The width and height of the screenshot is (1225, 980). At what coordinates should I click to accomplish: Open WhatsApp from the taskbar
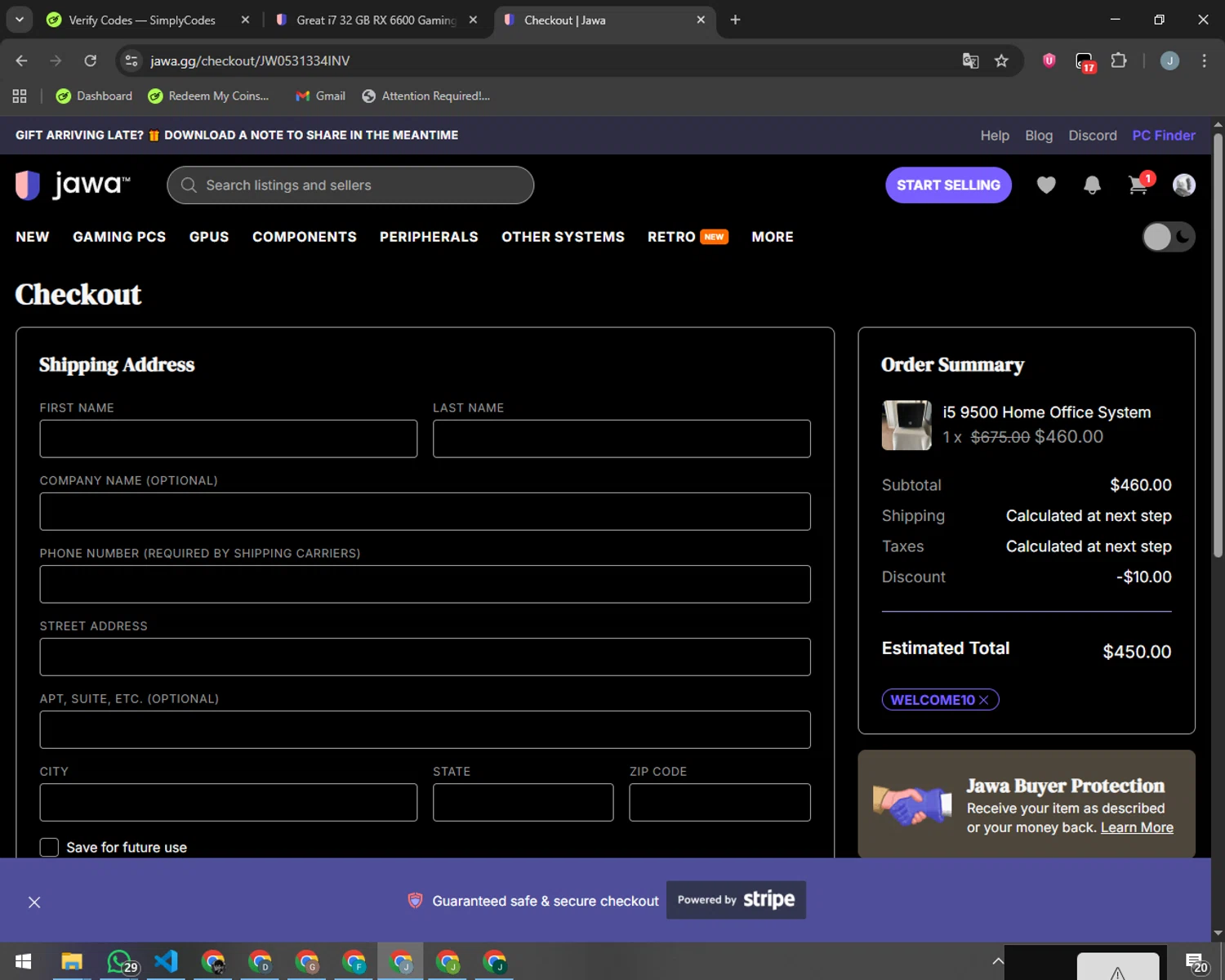click(x=121, y=962)
